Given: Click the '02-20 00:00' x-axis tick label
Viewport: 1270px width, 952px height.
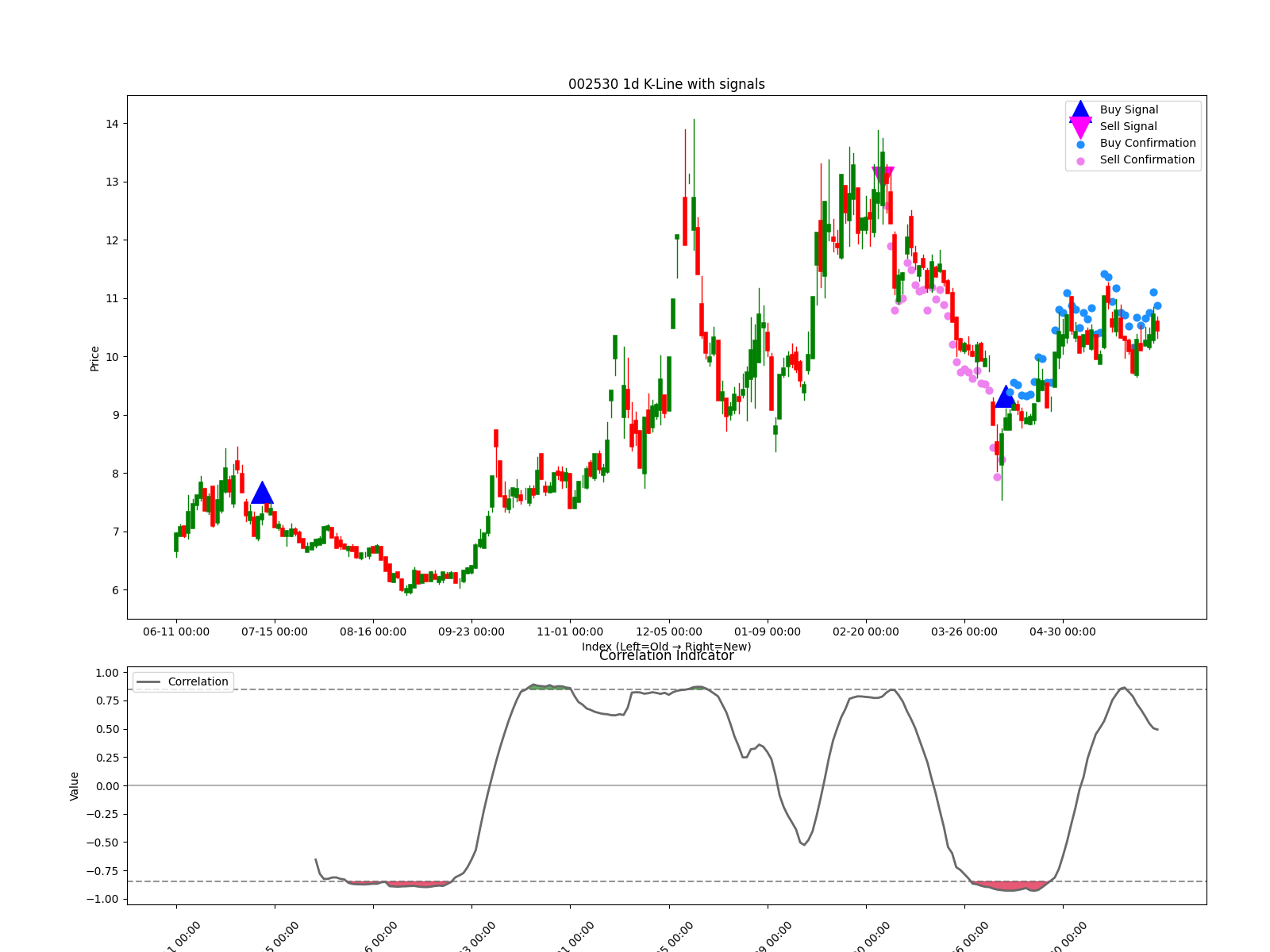Looking at the screenshot, I should pyautogui.click(x=866, y=631).
